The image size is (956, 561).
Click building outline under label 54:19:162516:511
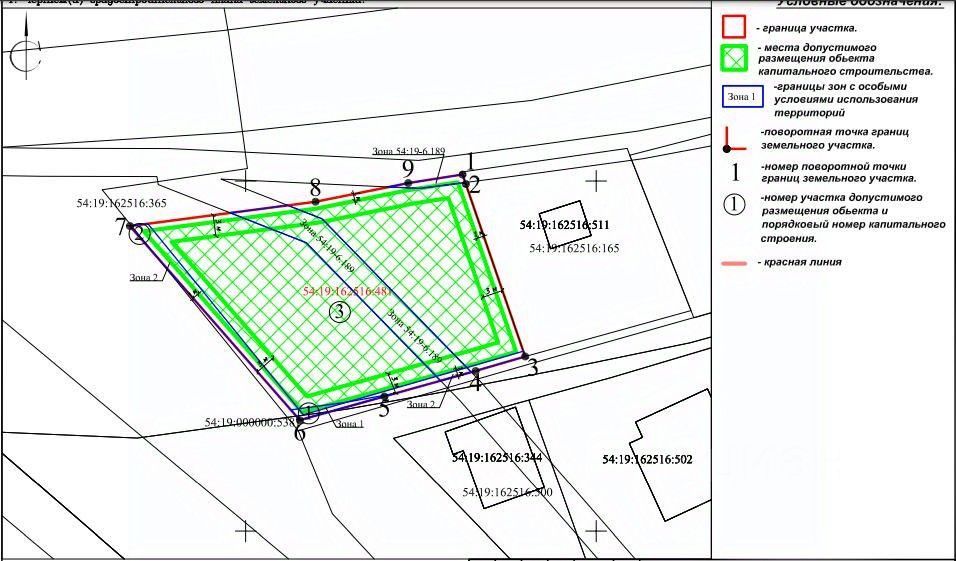coord(563,222)
